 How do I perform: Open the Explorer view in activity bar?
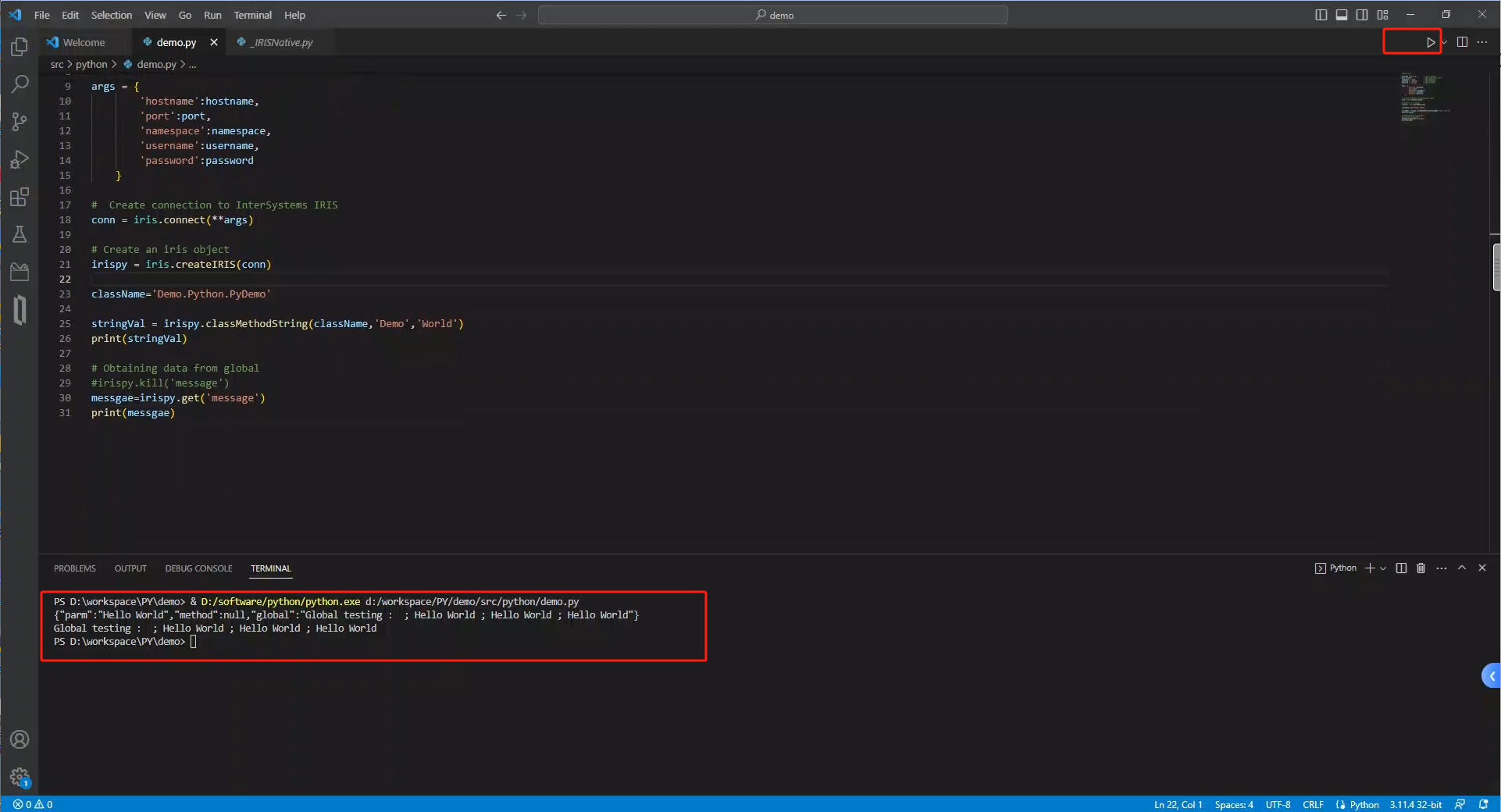click(20, 47)
